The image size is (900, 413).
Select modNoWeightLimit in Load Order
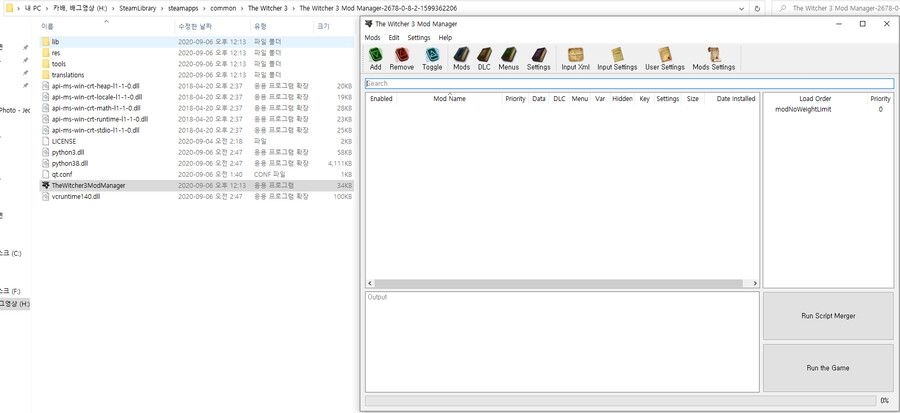tap(803, 110)
